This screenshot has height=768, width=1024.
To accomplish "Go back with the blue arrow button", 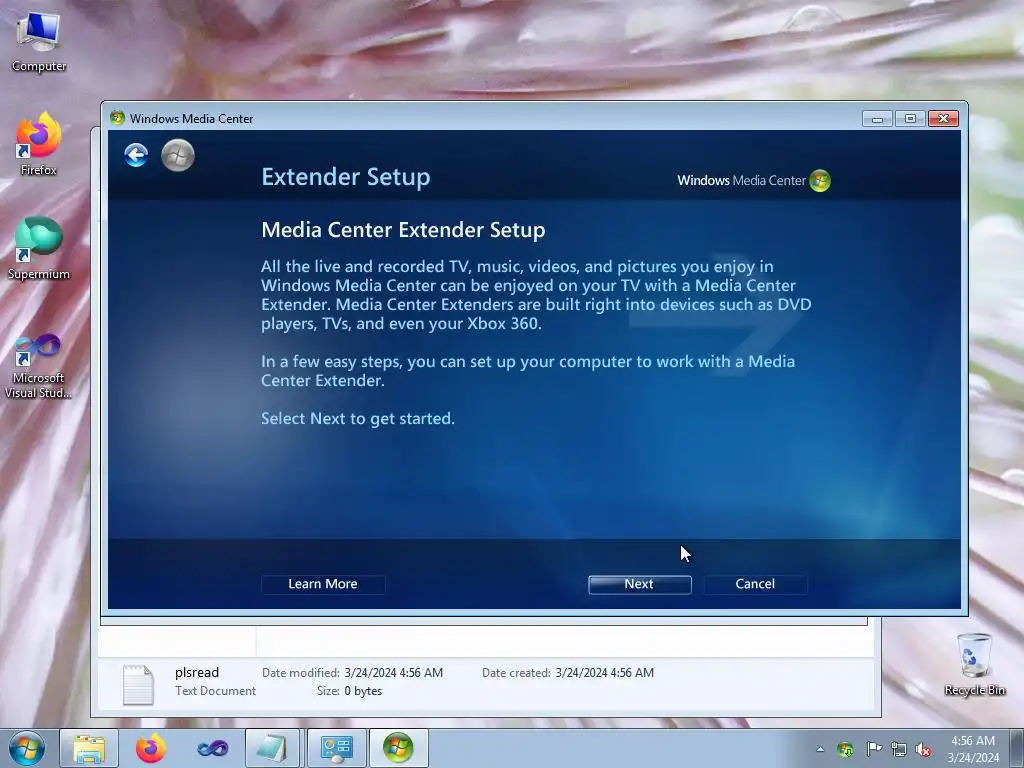I will 136,155.
